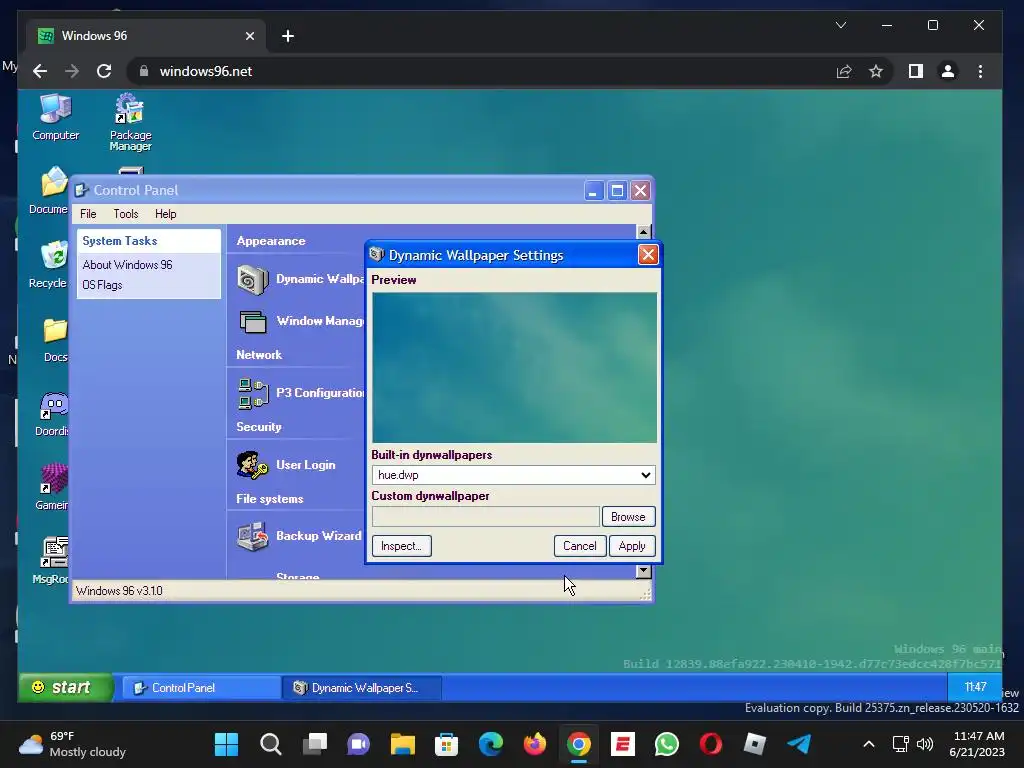Open Windows 11 Start menu on taskbar

click(227, 744)
